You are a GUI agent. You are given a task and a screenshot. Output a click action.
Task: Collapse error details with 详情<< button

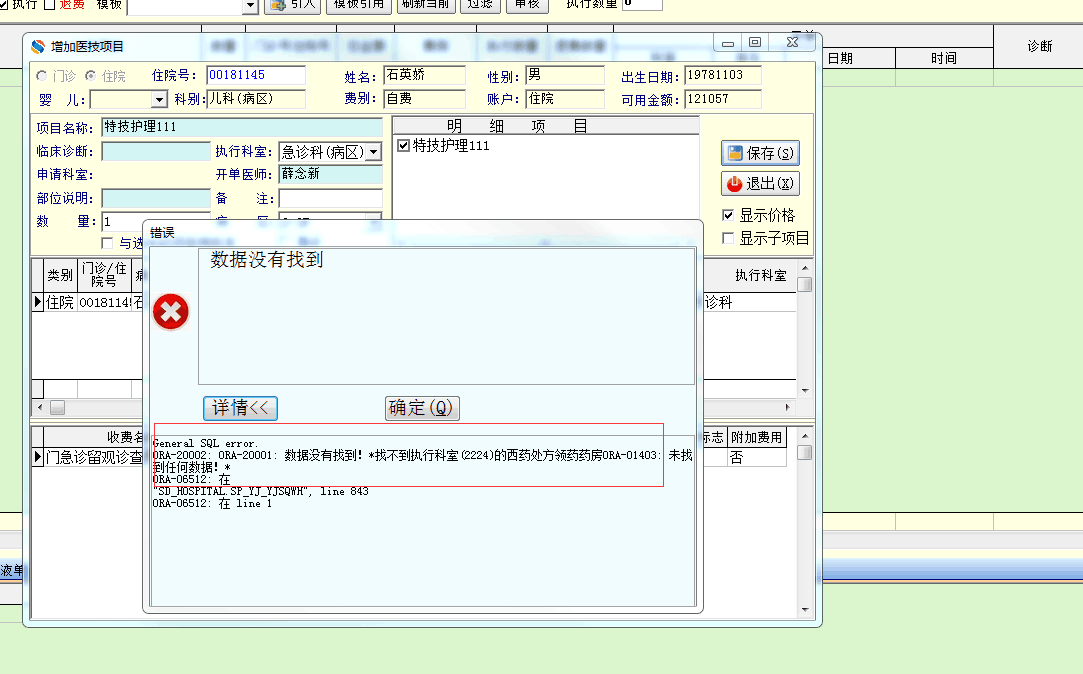[x=240, y=407]
